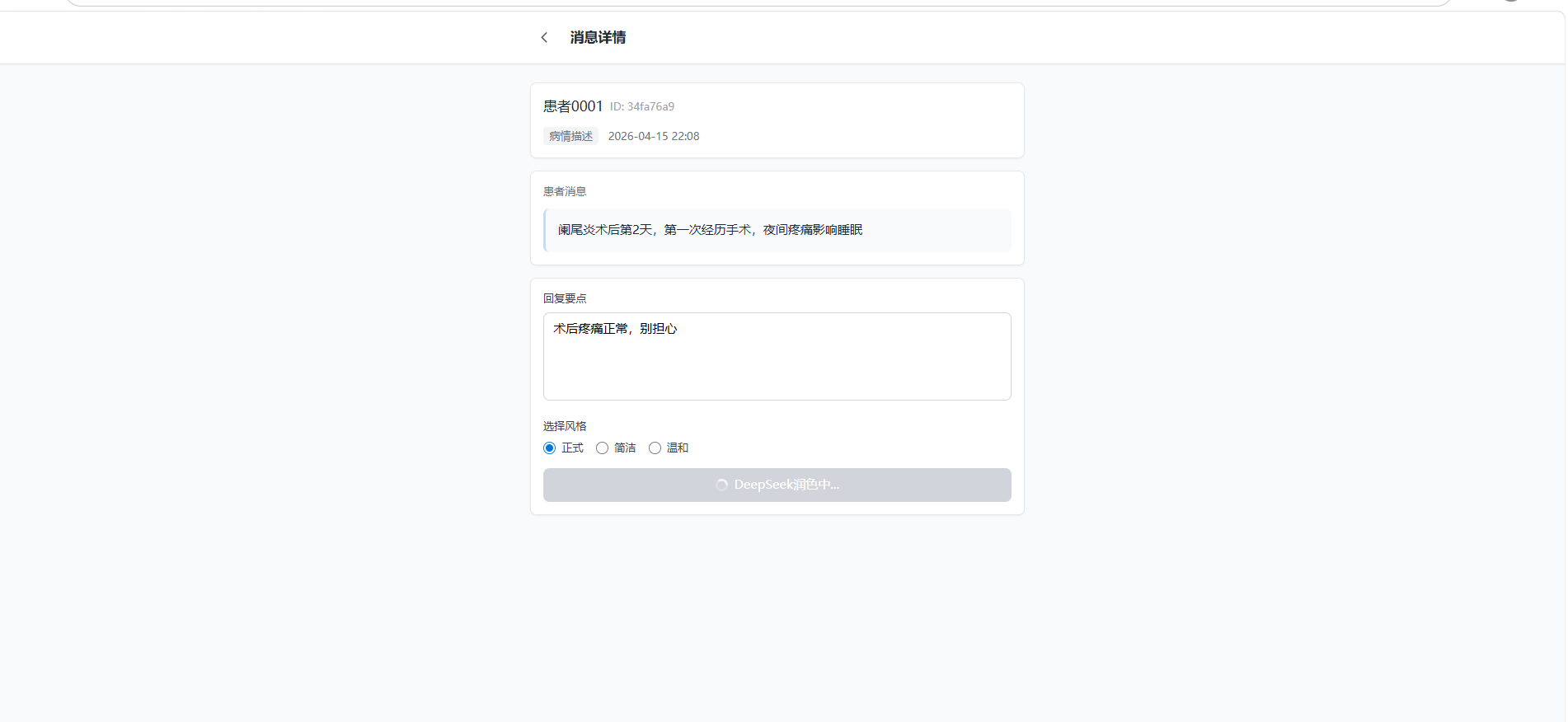Image resolution: width=1568 pixels, height=722 pixels.
Task: Select the 简洁 style radio button
Action: (603, 448)
